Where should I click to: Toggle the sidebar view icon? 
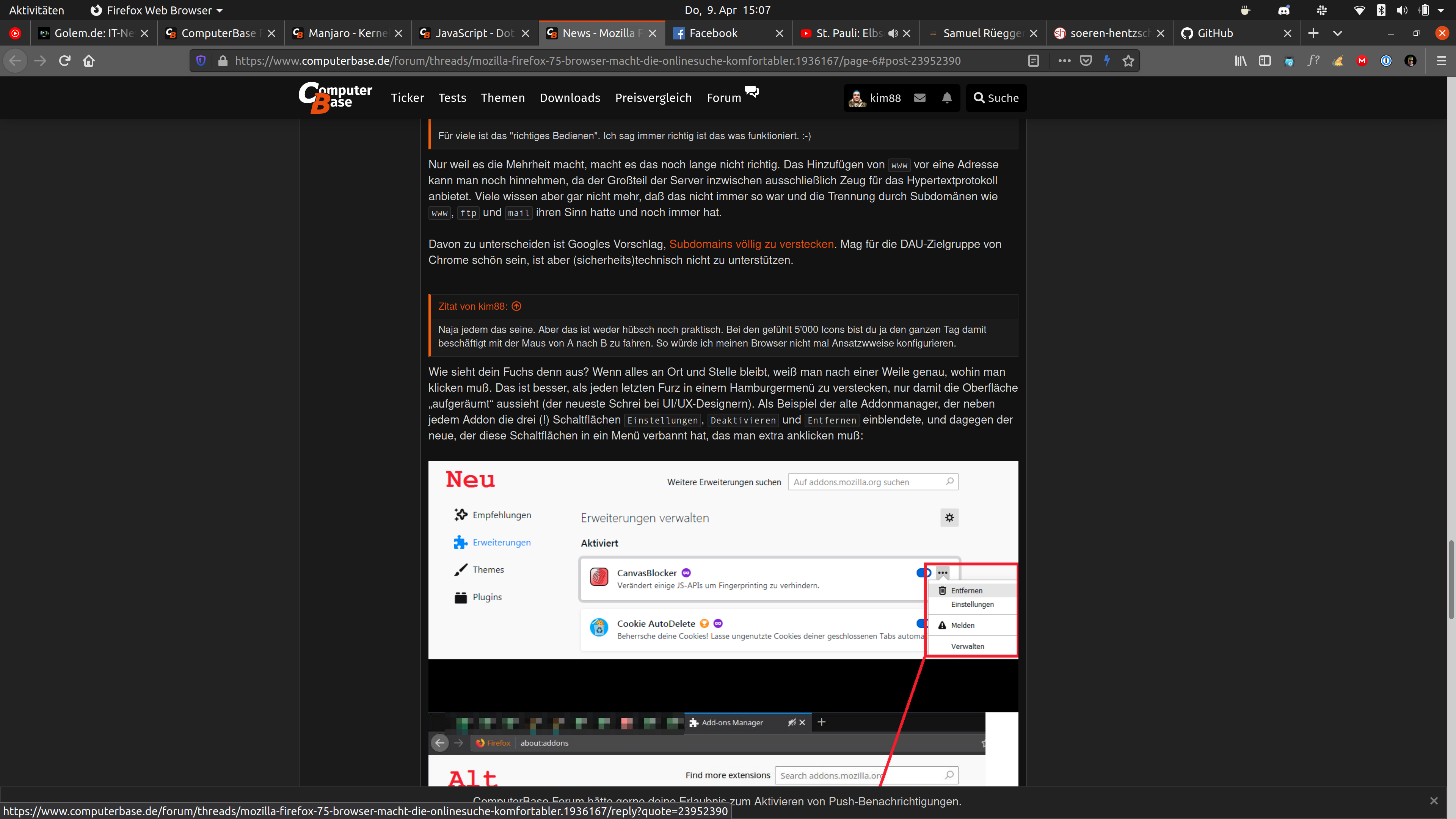[x=1265, y=61]
